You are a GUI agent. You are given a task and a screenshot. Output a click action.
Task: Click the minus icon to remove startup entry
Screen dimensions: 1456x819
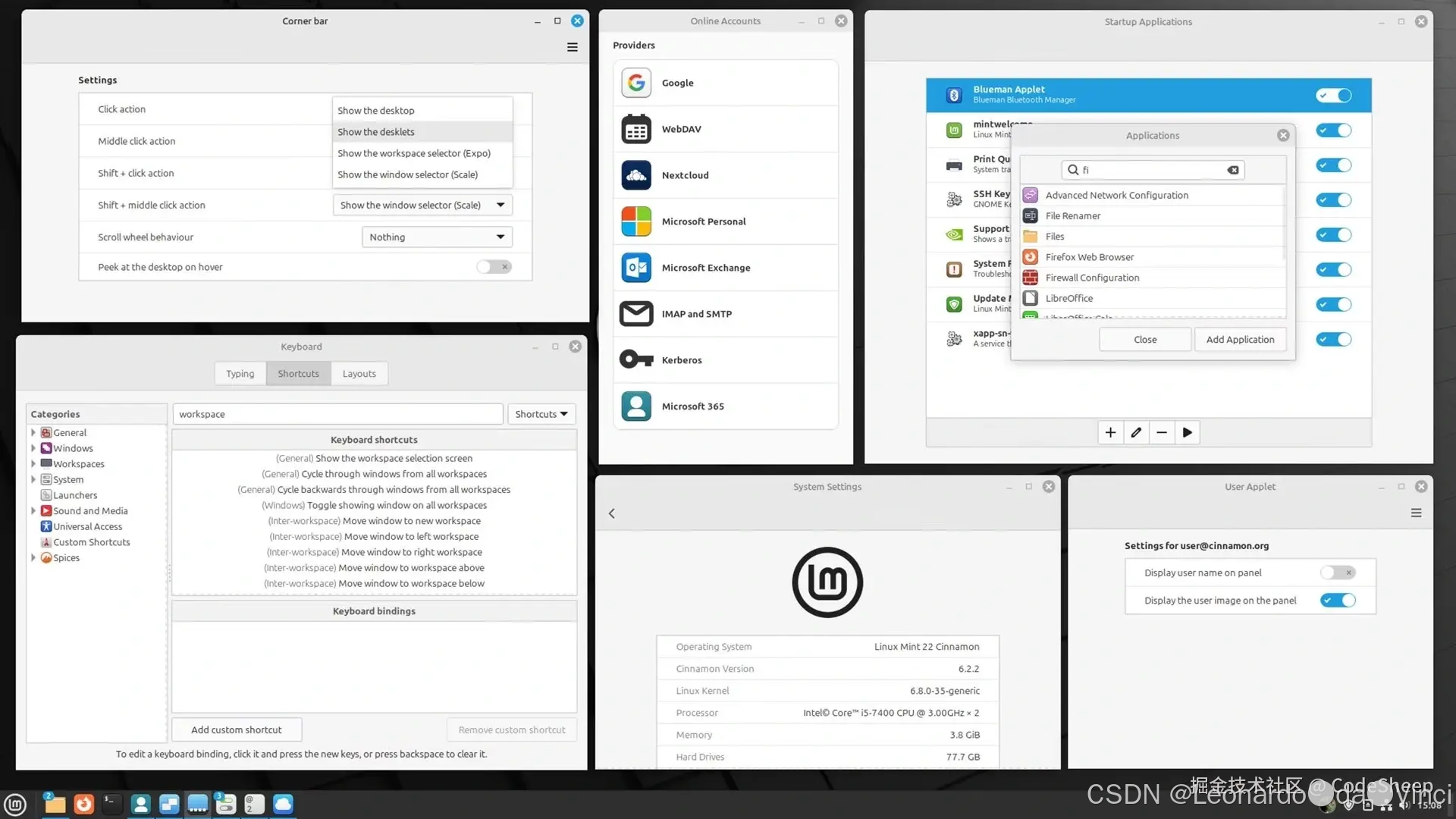1161,432
